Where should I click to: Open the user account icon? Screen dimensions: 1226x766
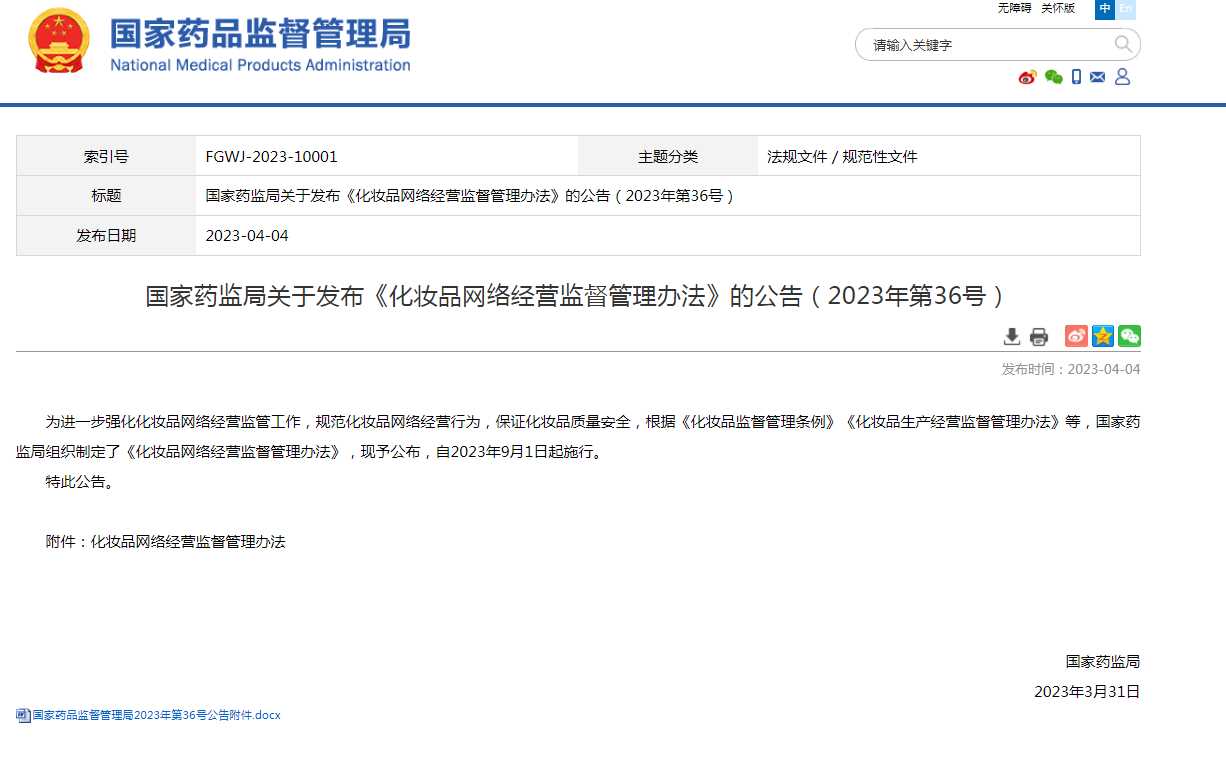click(1122, 77)
